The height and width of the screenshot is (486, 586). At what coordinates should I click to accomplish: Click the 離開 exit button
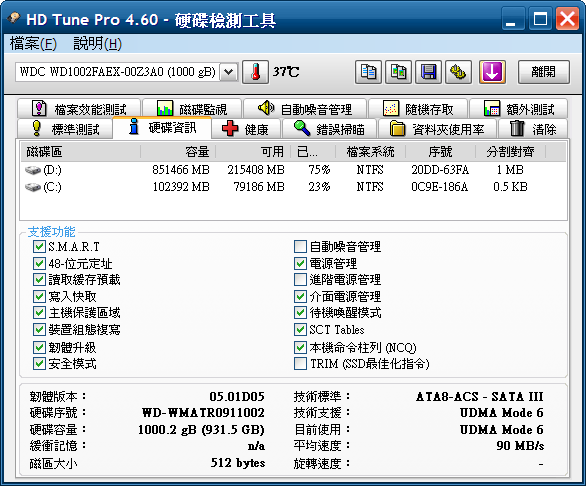(544, 72)
